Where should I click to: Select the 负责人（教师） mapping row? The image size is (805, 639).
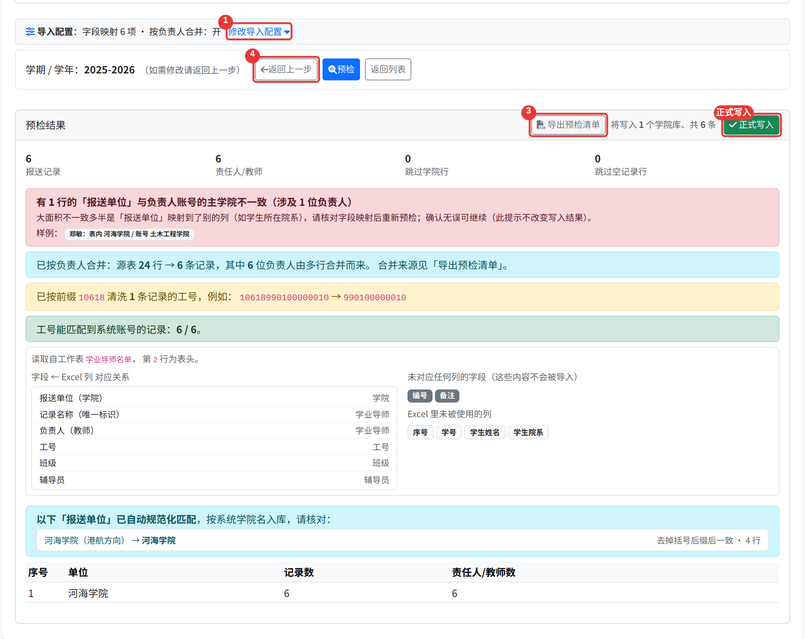coord(214,431)
